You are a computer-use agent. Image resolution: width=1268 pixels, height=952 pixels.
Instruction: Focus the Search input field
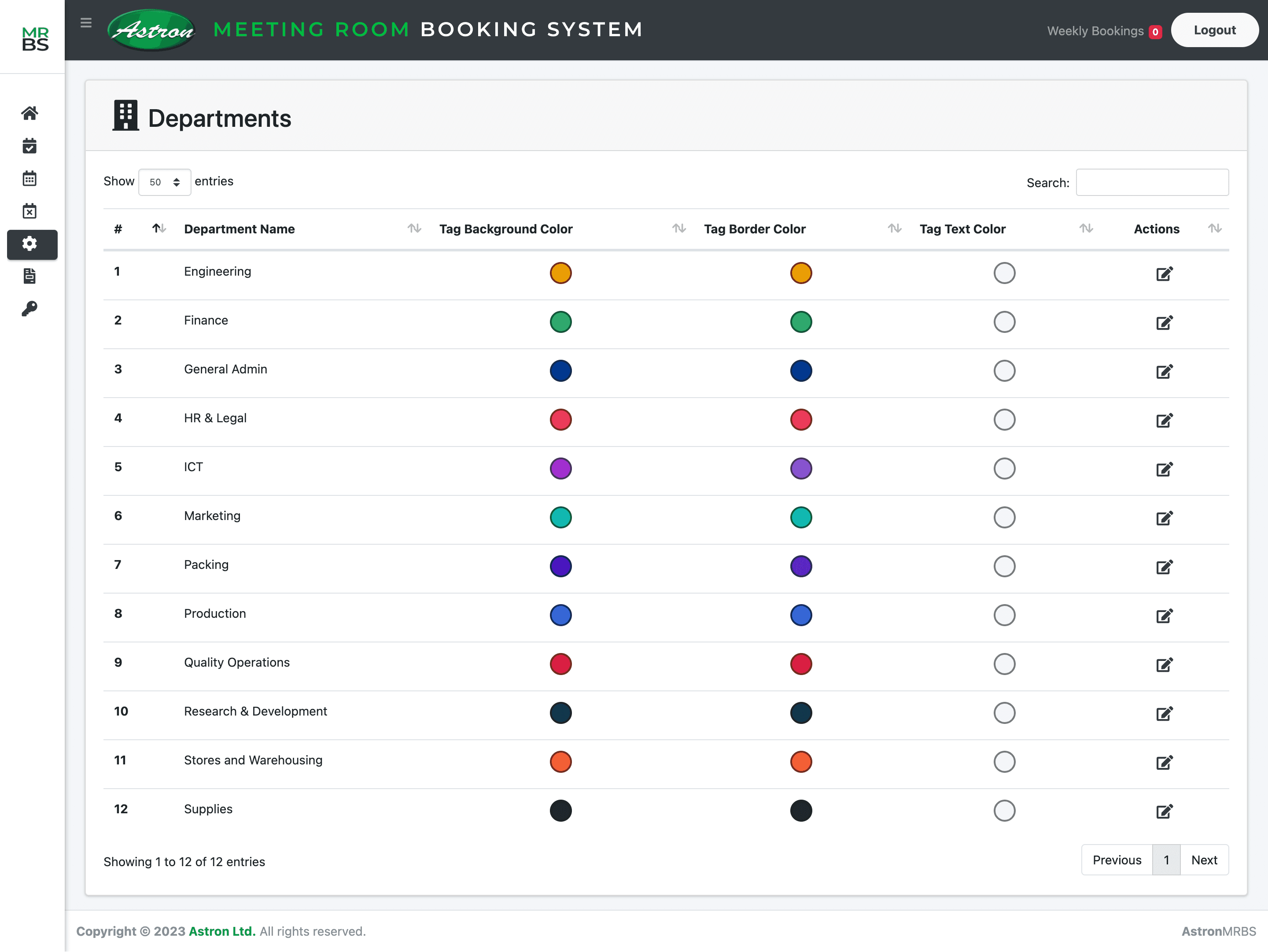tap(1152, 182)
